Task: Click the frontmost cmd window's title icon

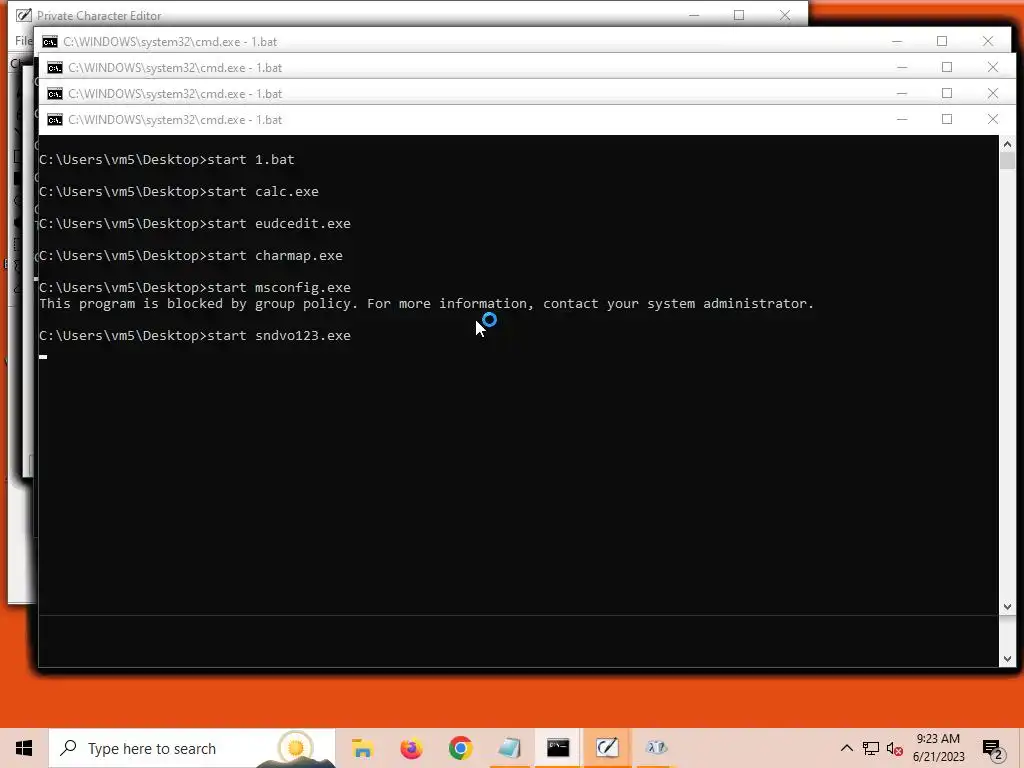Action: (55, 120)
